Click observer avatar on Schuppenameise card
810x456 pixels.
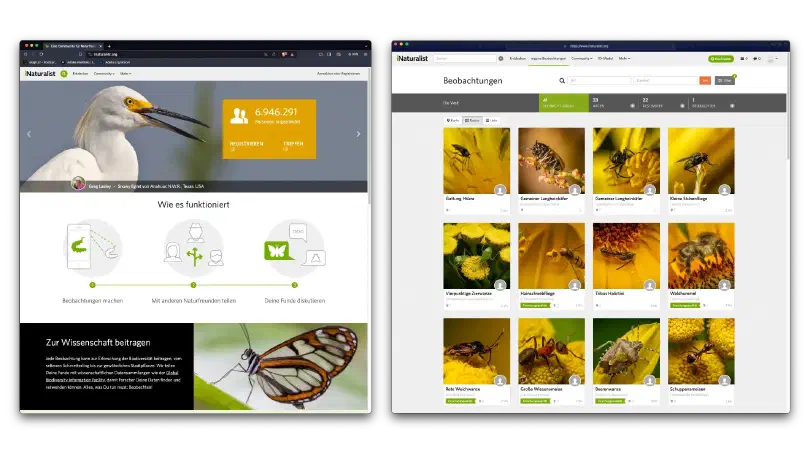pos(724,381)
